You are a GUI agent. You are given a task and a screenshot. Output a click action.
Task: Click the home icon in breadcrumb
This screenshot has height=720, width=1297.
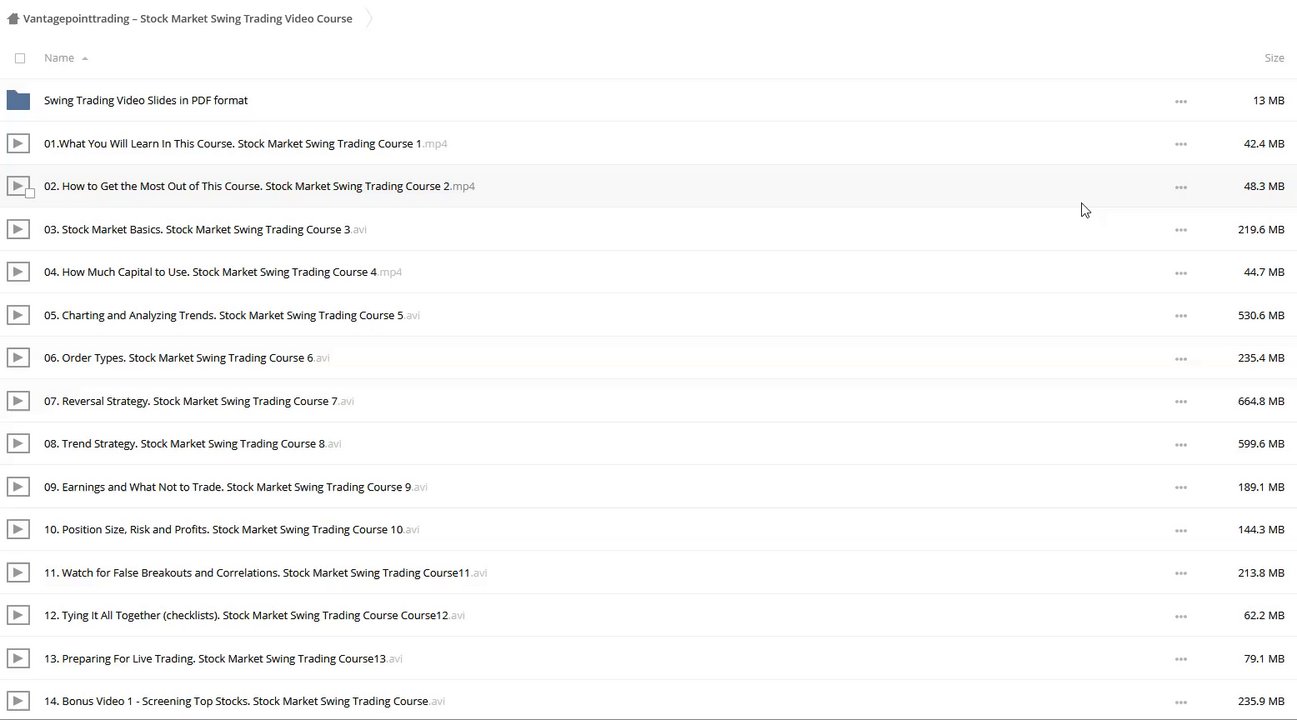[13, 19]
